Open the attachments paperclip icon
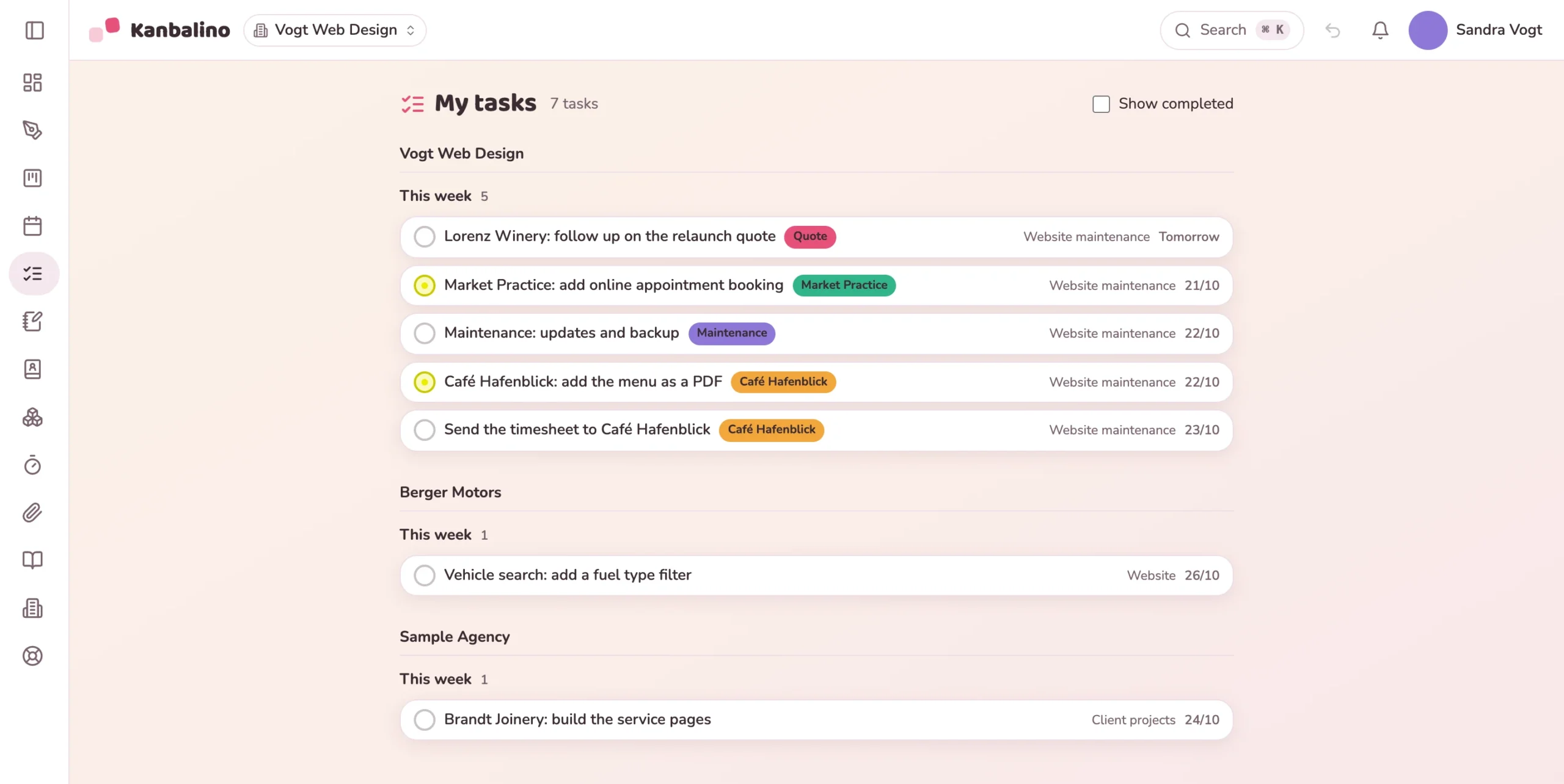 32,513
